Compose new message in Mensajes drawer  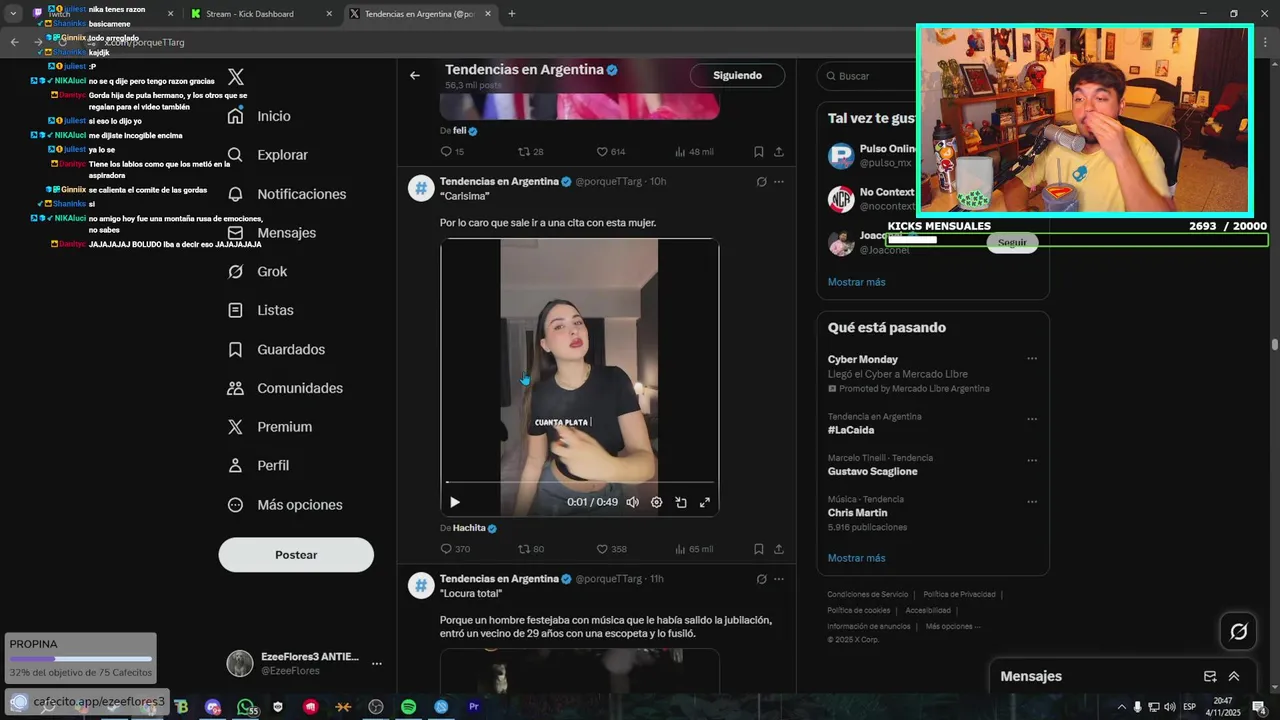(1210, 677)
